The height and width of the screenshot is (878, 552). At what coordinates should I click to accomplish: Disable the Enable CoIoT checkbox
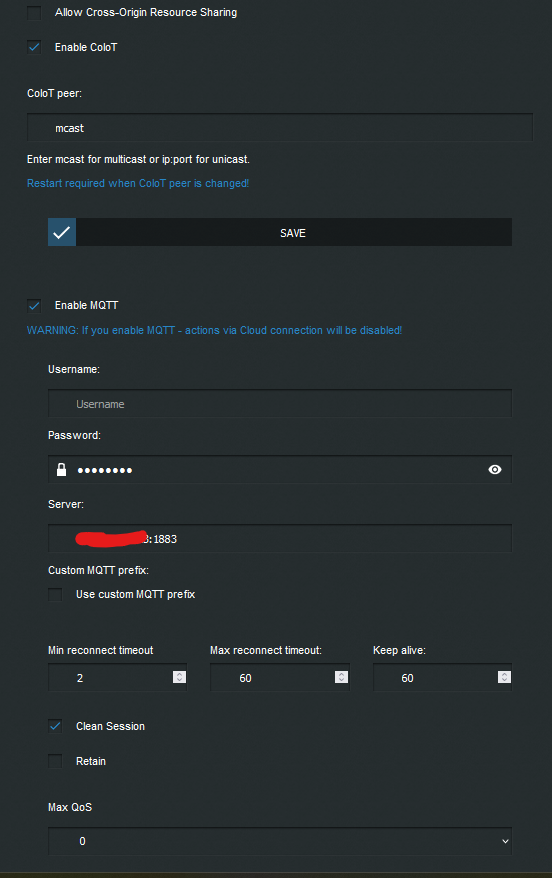(x=34, y=48)
